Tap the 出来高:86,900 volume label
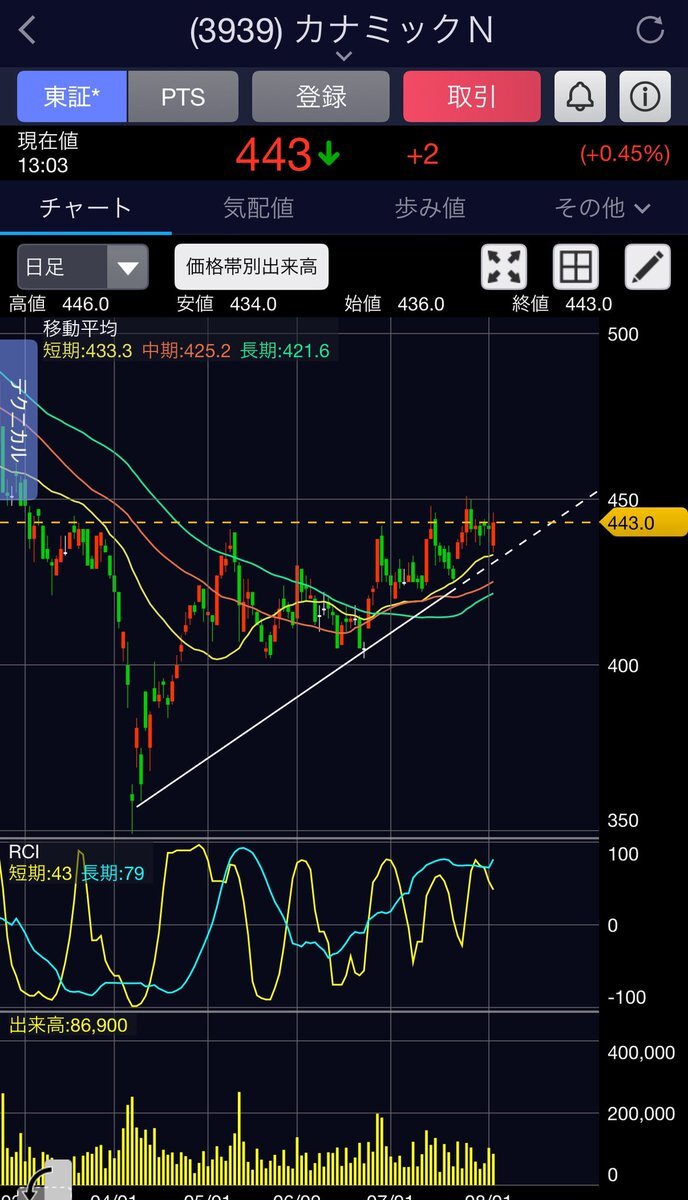 click(x=68, y=1026)
